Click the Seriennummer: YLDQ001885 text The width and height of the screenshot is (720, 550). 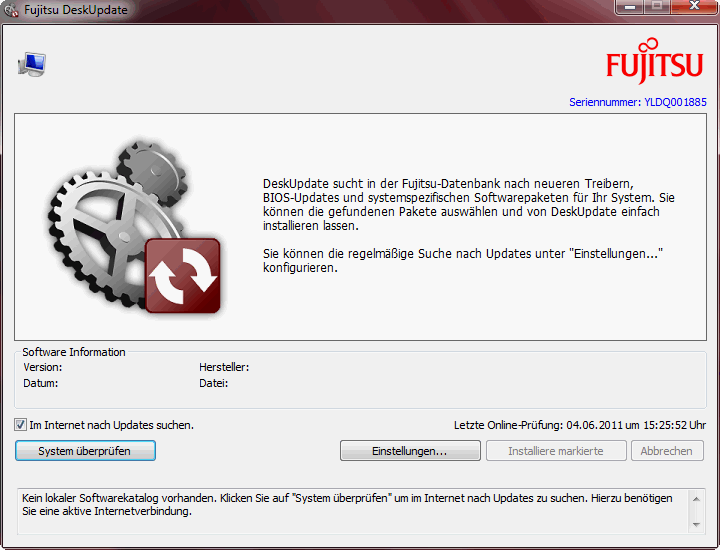coord(638,102)
